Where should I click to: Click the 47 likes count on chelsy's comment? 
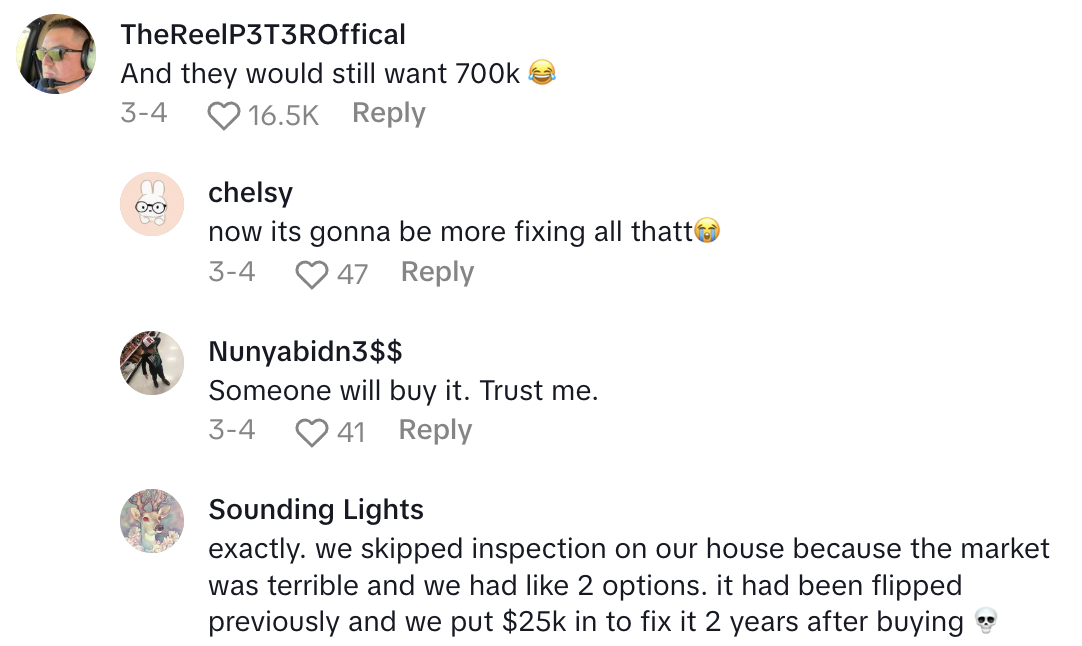pyautogui.click(x=352, y=274)
